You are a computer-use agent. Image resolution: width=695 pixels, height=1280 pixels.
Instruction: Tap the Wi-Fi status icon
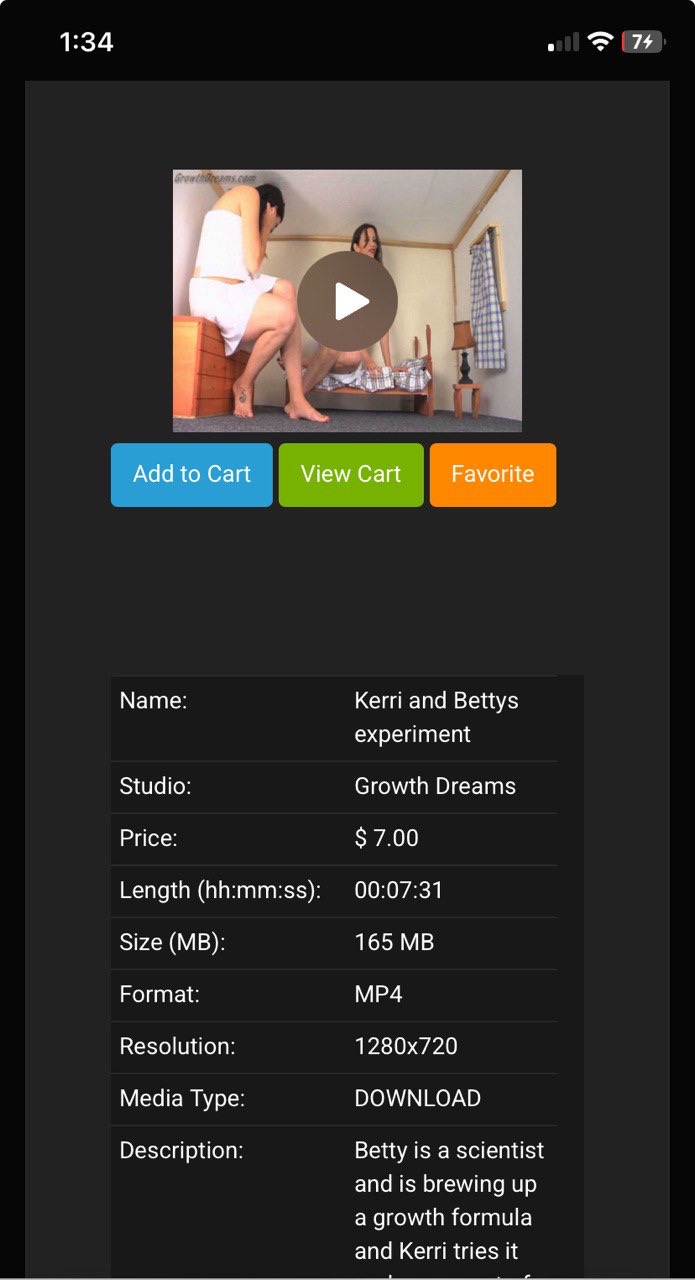point(600,42)
